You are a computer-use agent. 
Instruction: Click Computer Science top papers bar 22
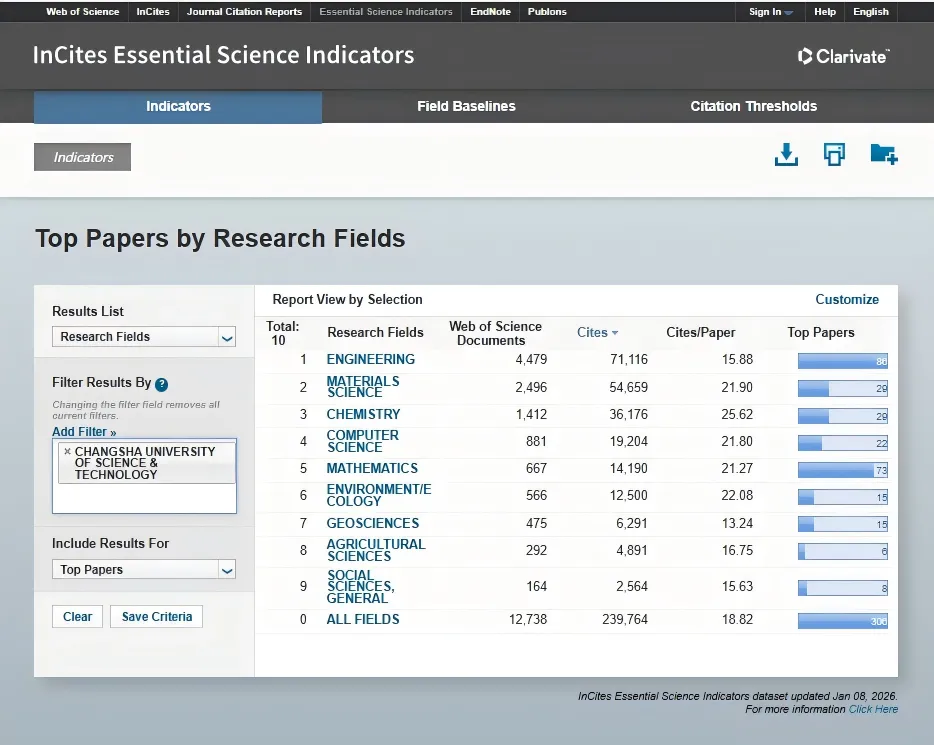pyautogui.click(x=843, y=443)
